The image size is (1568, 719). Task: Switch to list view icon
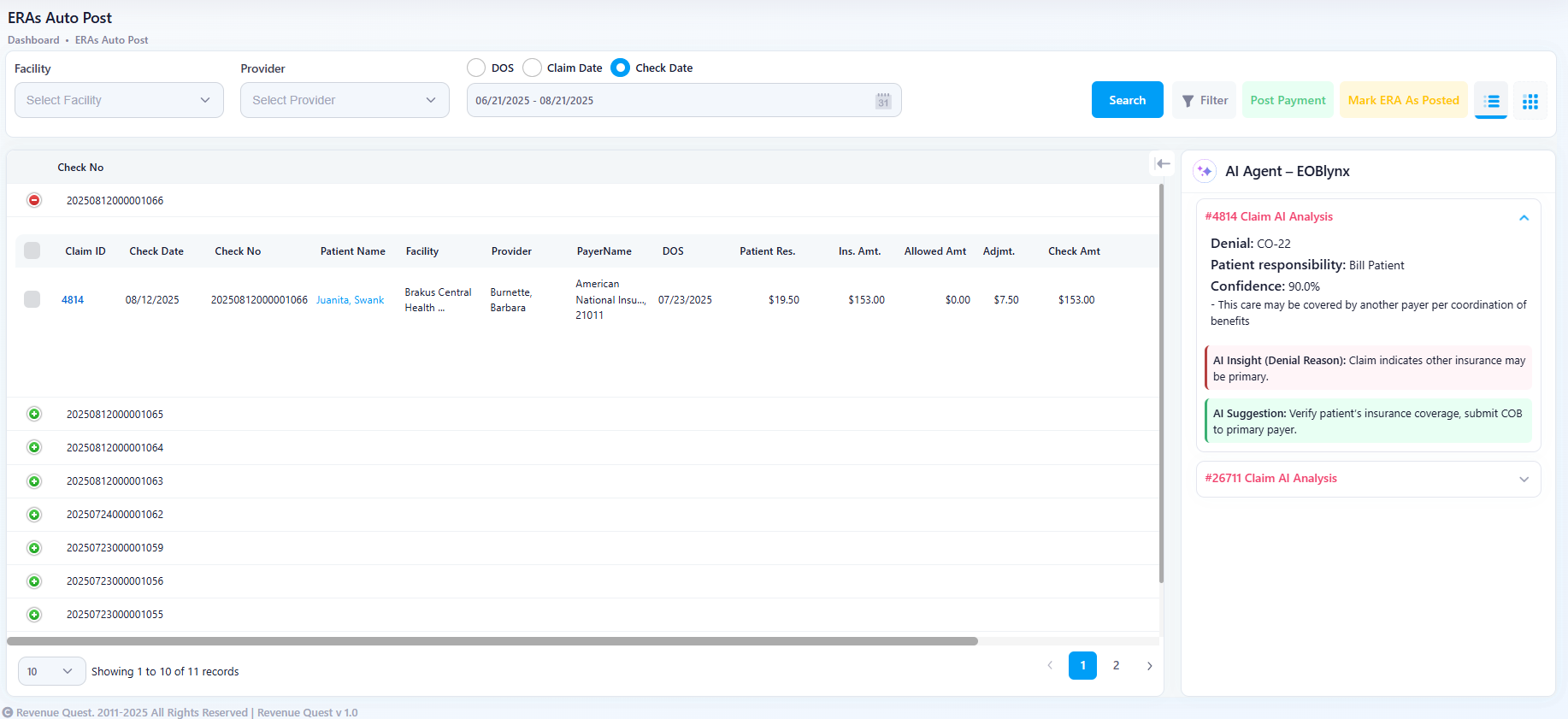click(1491, 101)
